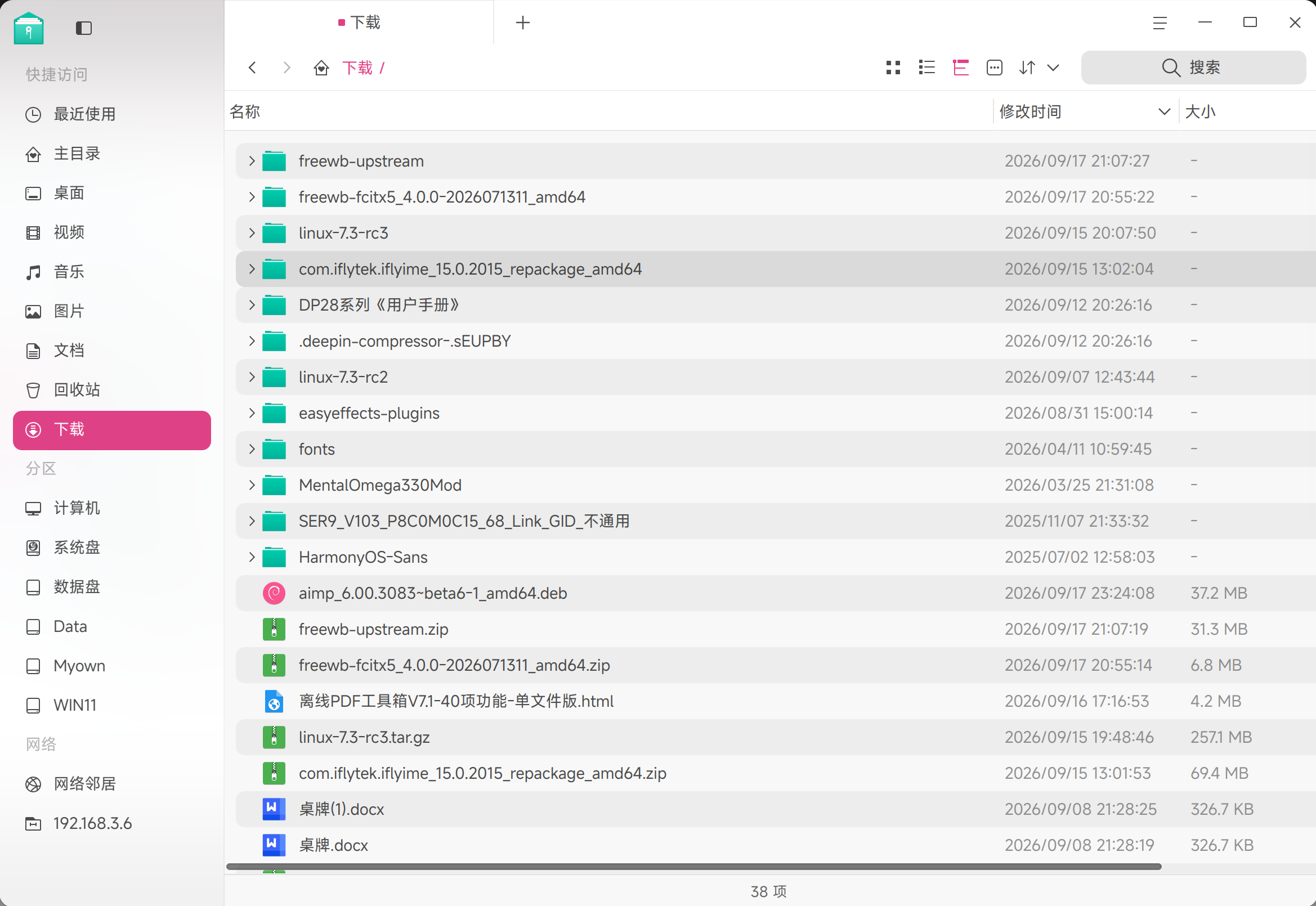Open 文档 in sidebar

pos(112,350)
